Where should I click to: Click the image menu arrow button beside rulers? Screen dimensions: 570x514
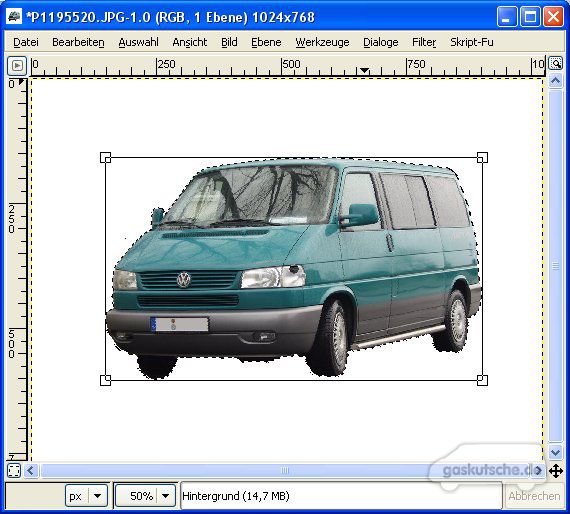pyautogui.click(x=17, y=65)
